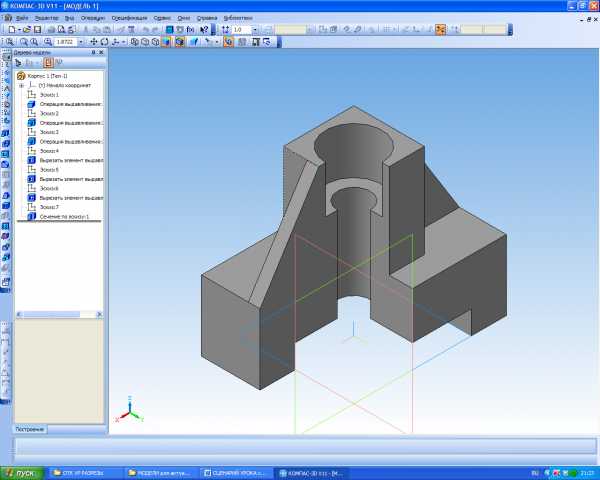Open the cursor step dropdown showing 1.0
The image size is (600, 480).
pos(255,30)
